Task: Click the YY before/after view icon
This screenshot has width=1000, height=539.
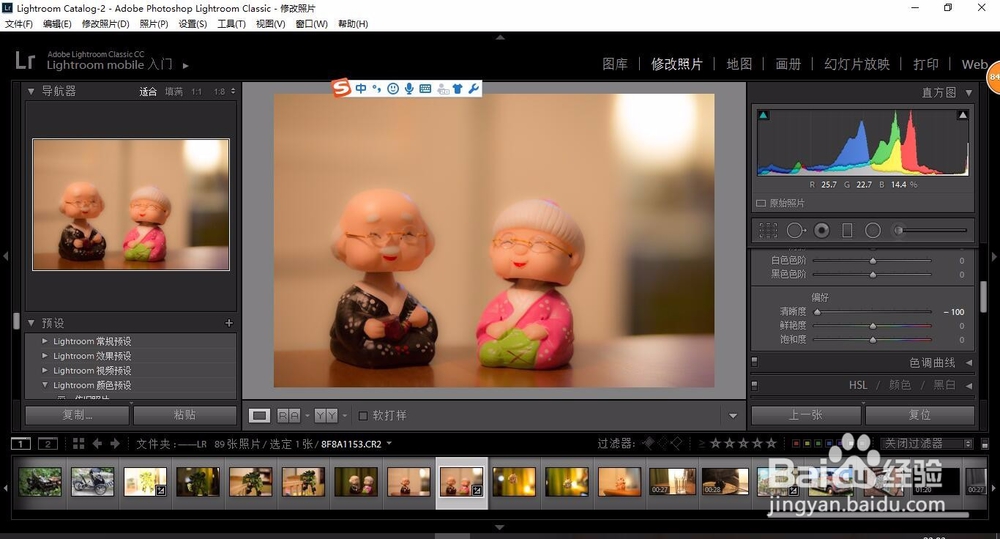Action: 326,416
